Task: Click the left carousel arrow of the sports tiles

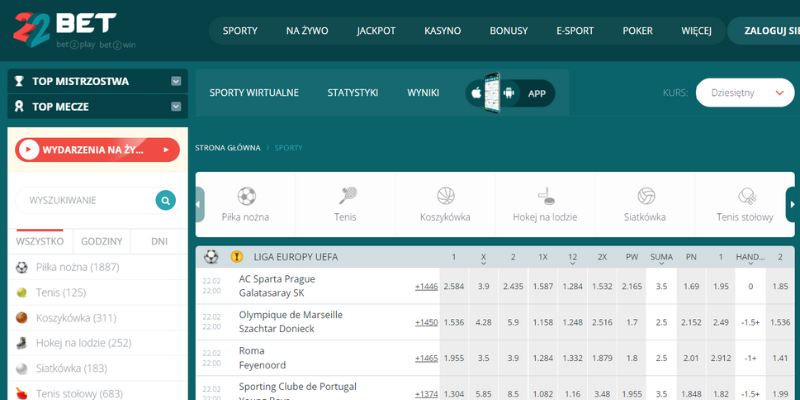Action: click(x=199, y=204)
